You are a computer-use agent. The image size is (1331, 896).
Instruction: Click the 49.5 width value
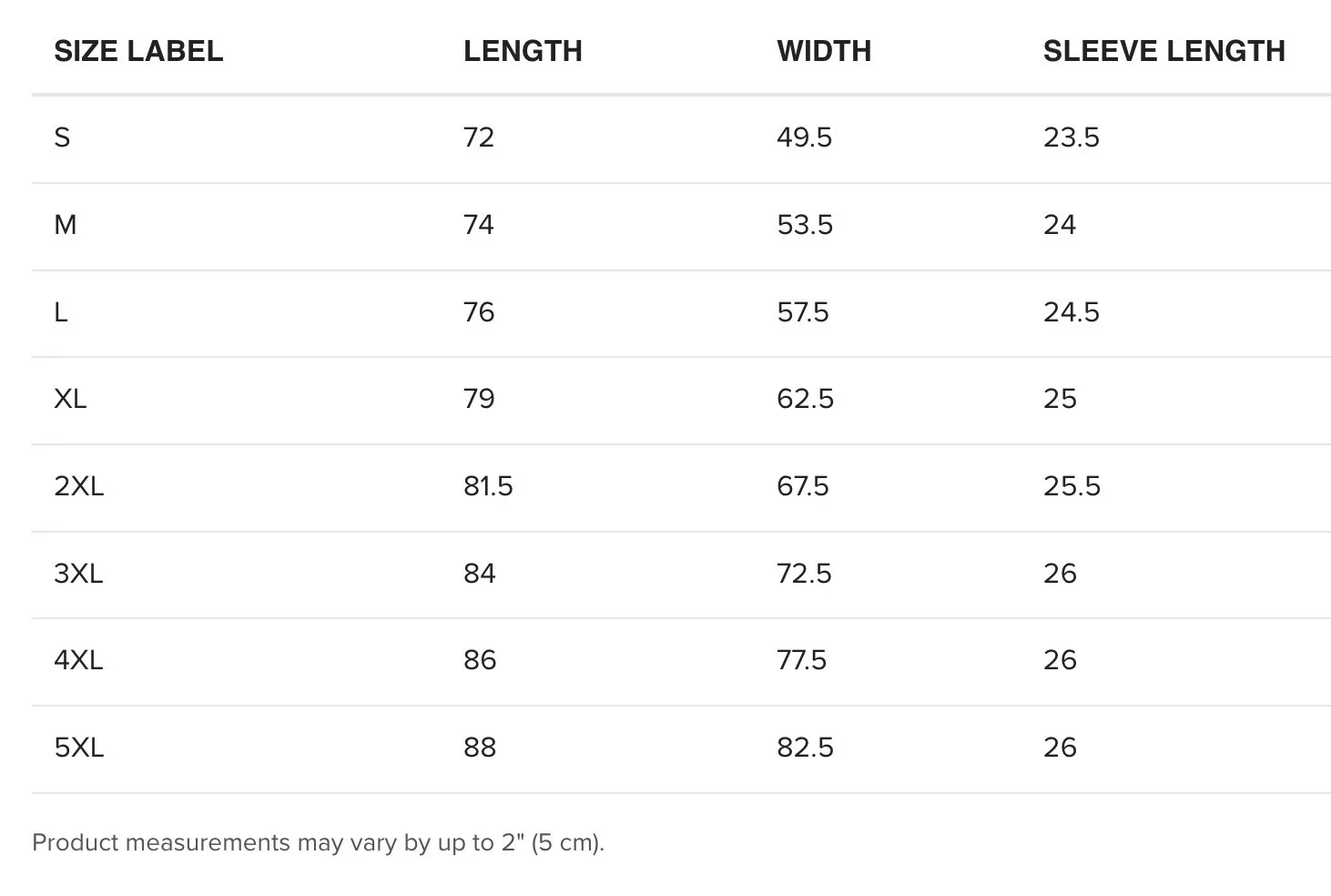pos(804,137)
